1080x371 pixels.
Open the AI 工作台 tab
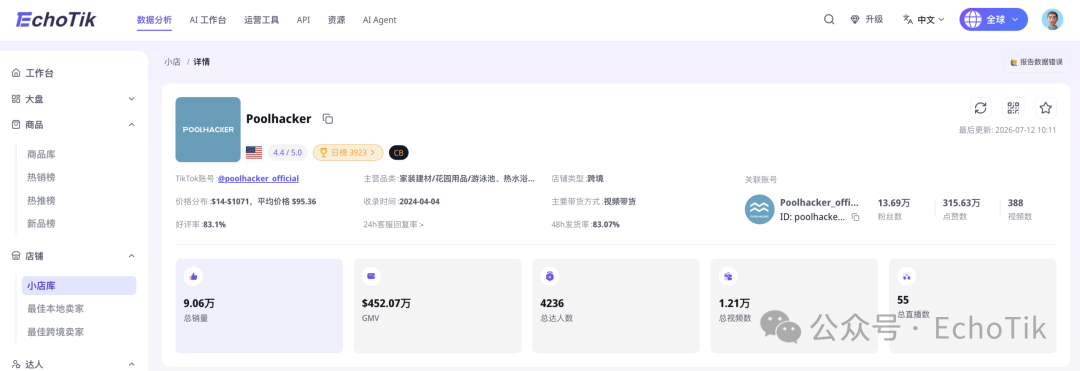tap(207, 20)
